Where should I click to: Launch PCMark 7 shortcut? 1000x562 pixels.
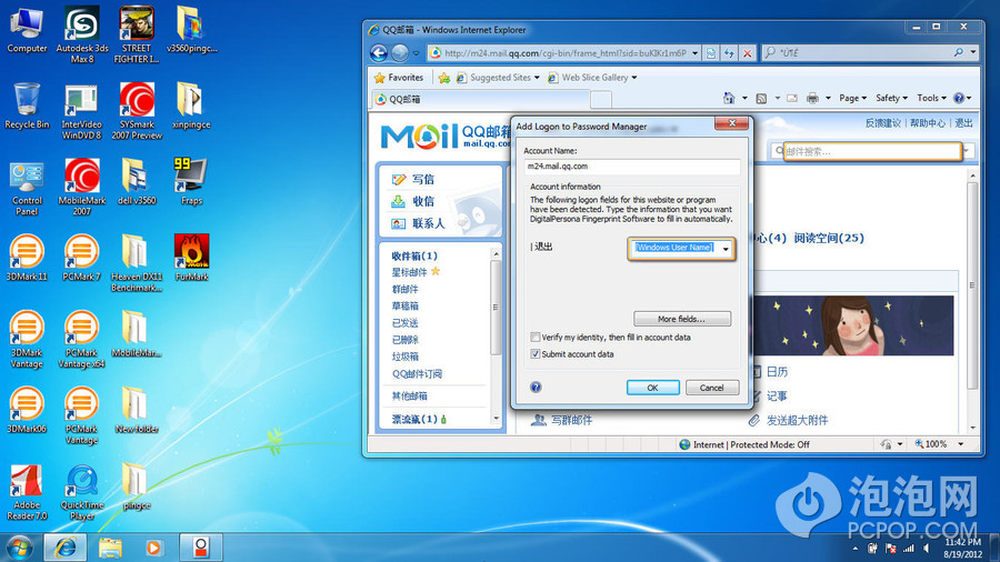(82, 258)
